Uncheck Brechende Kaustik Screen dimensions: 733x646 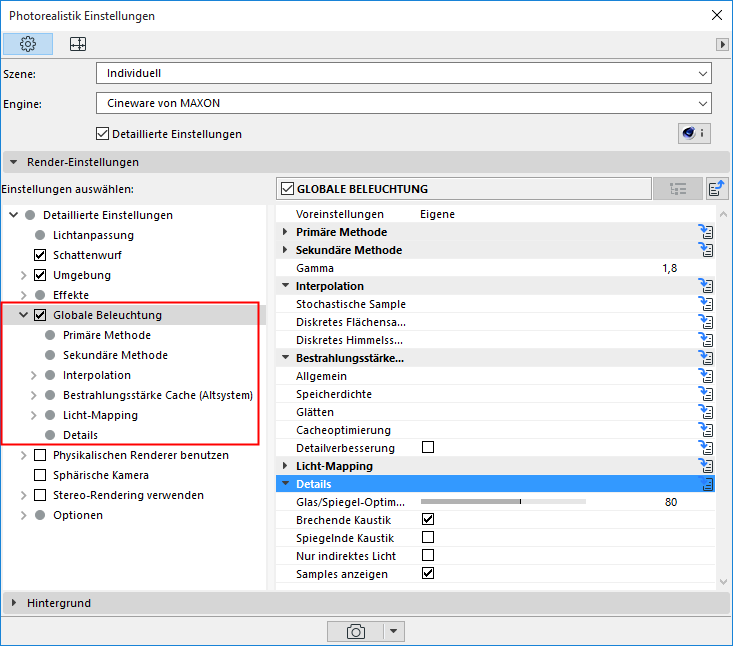428,519
